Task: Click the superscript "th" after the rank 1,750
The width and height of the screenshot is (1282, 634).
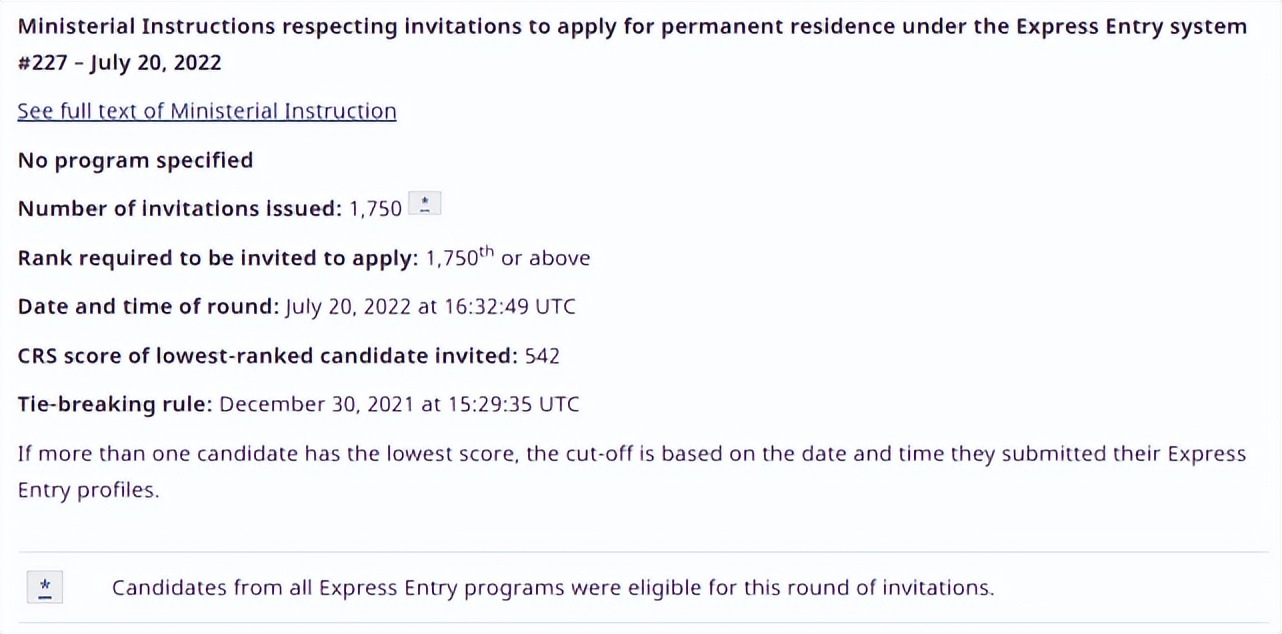Action: 486,252
